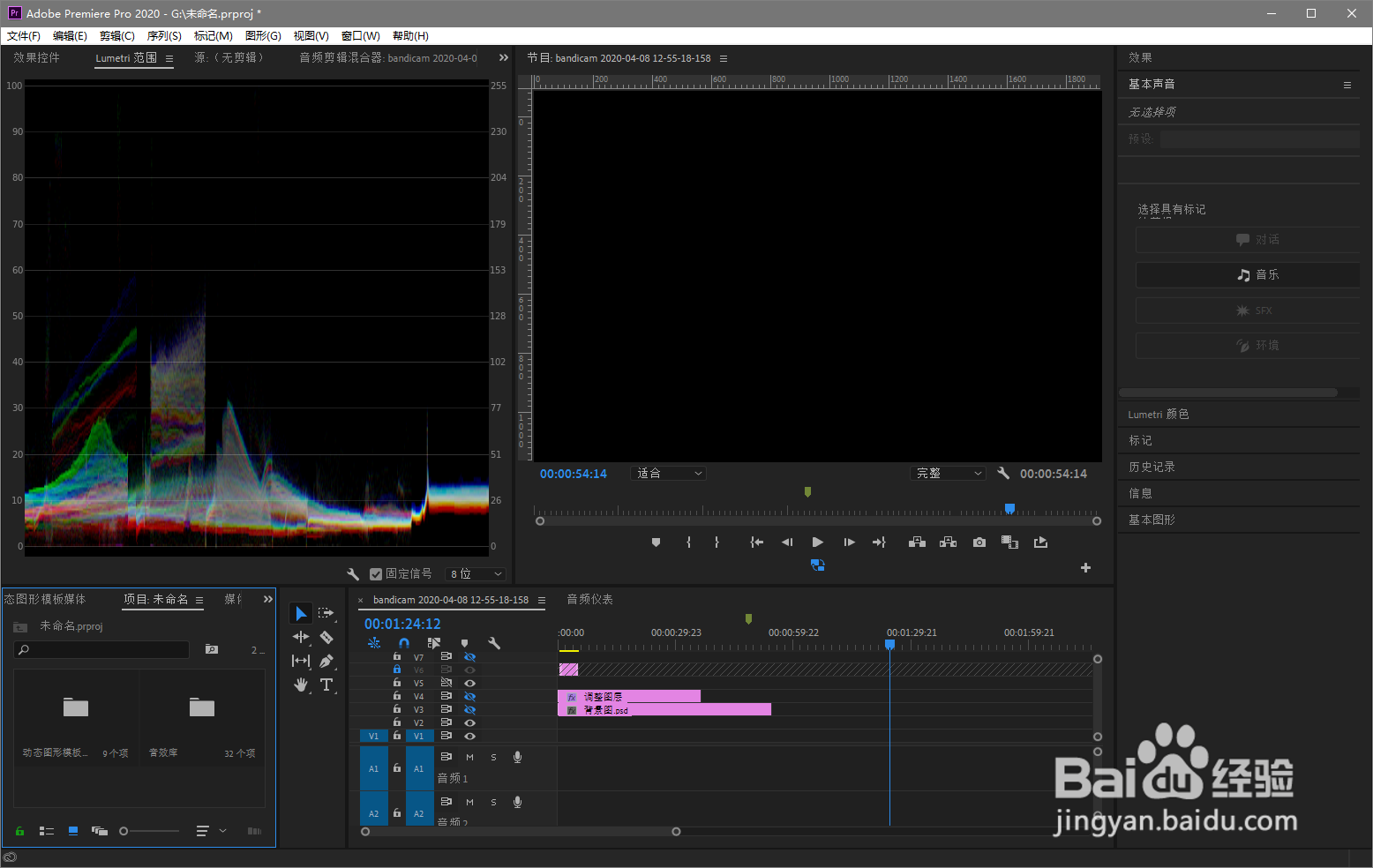Switch Project panel to freeform view
Image resolution: width=1373 pixels, height=868 pixels.
[x=100, y=831]
